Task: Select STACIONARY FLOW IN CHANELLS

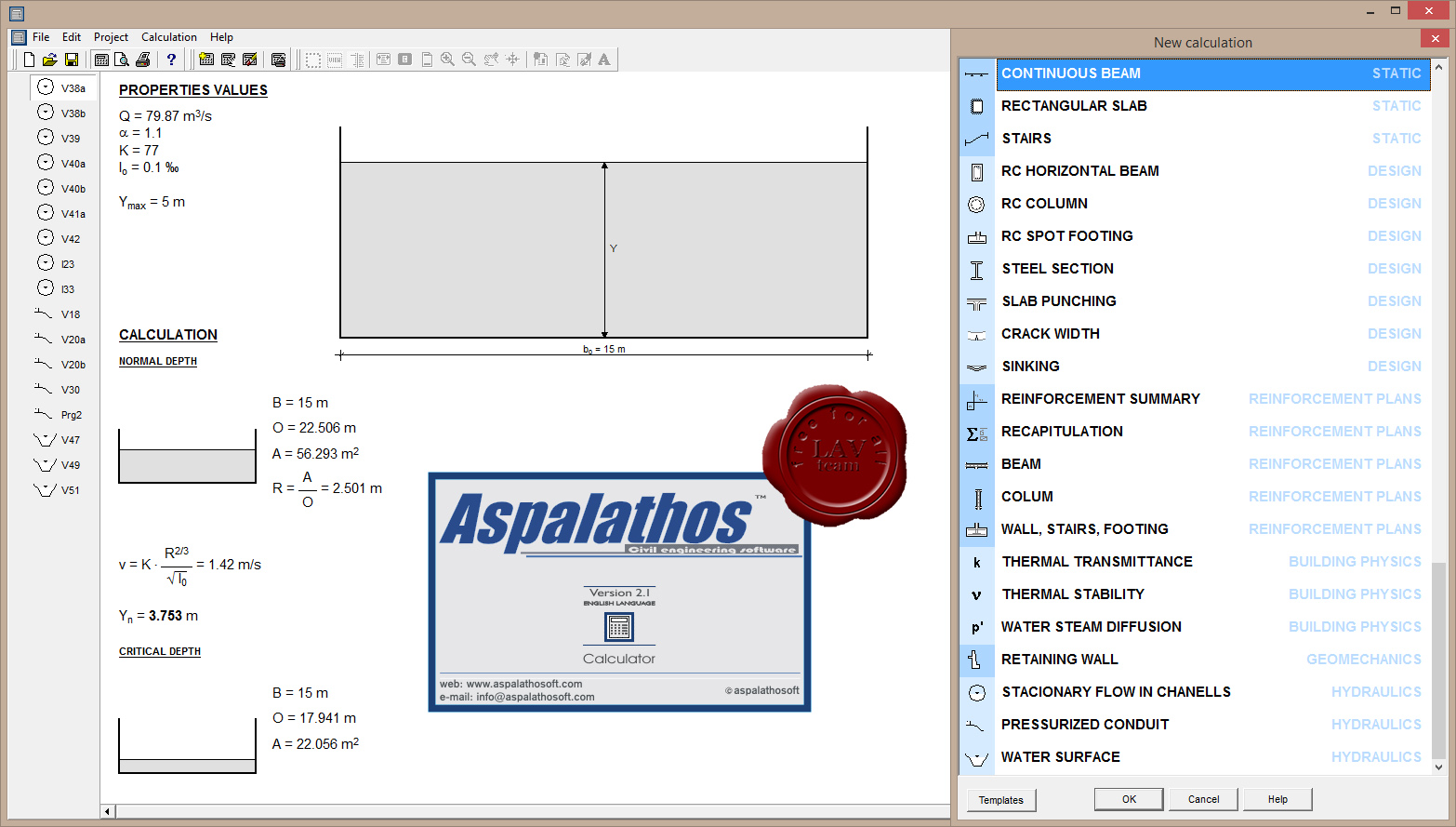Action: pyautogui.click(x=1195, y=692)
